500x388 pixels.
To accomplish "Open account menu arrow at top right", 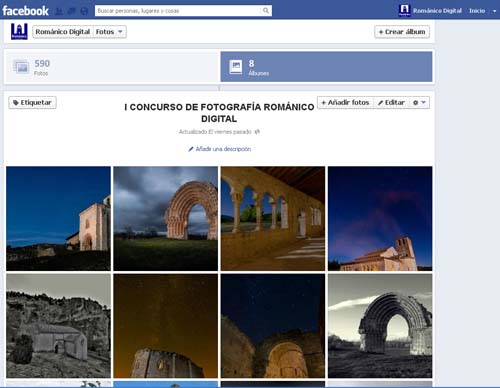I will pos(494,11).
